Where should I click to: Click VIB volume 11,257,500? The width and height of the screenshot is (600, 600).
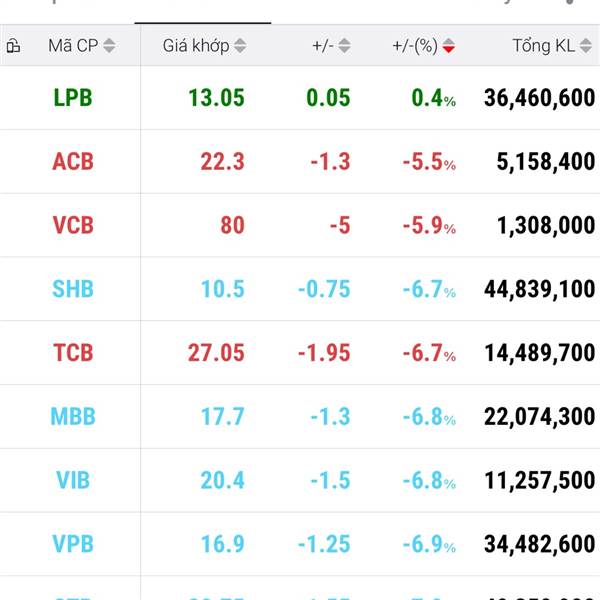540,480
